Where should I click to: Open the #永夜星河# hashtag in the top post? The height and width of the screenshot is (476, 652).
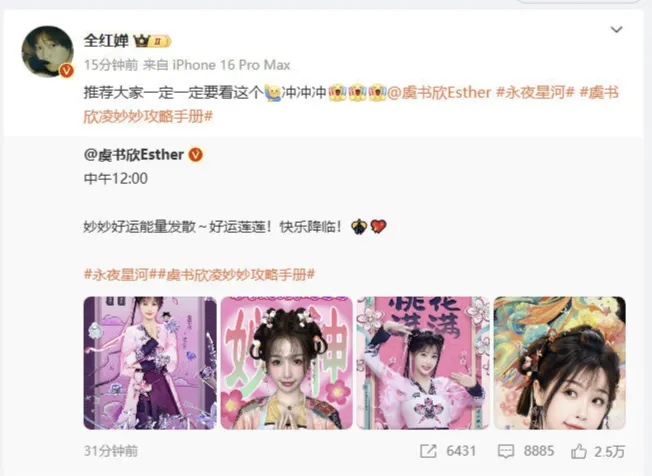(x=535, y=93)
